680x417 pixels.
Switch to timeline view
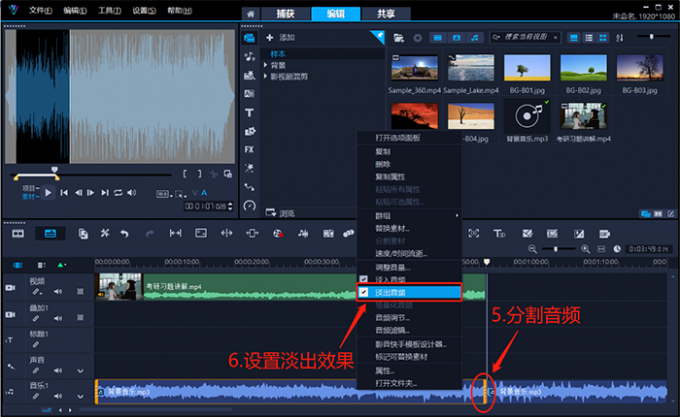(x=50, y=234)
